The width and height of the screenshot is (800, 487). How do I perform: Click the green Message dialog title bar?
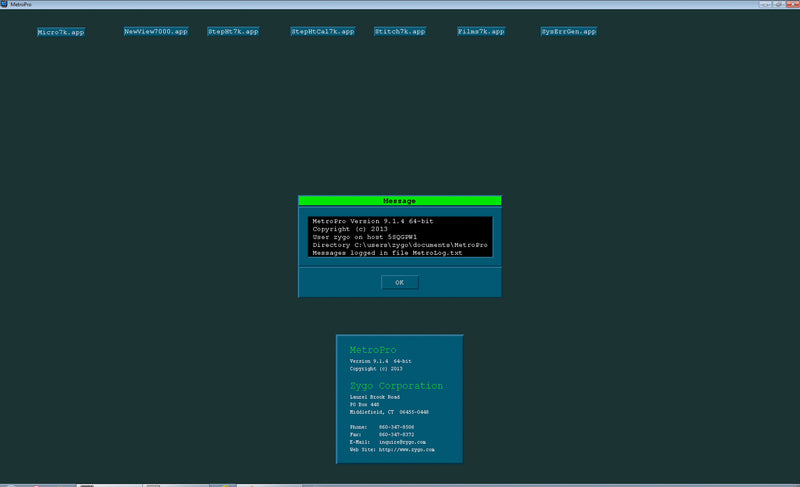coord(400,201)
